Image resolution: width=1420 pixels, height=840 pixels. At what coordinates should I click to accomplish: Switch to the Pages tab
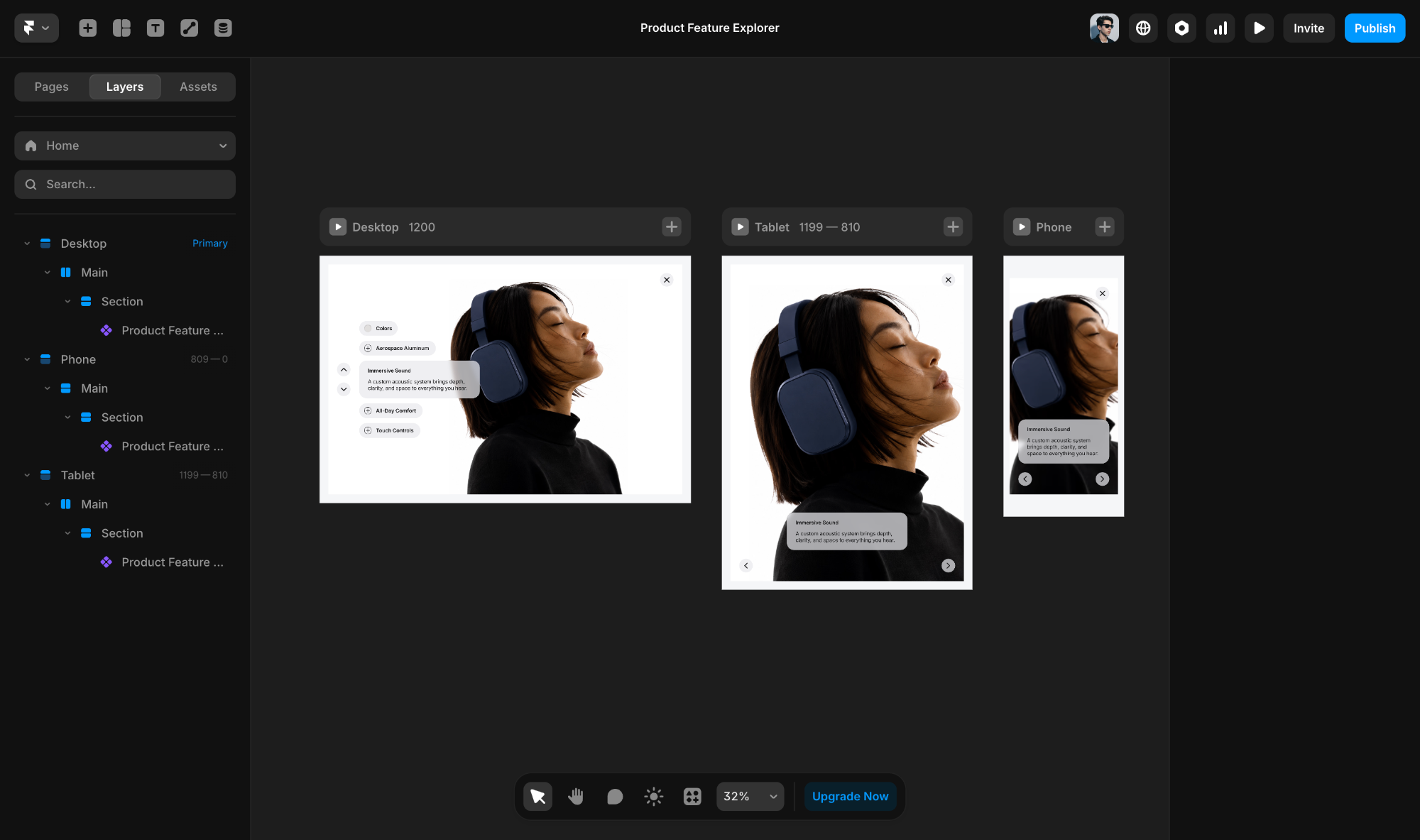click(x=52, y=87)
